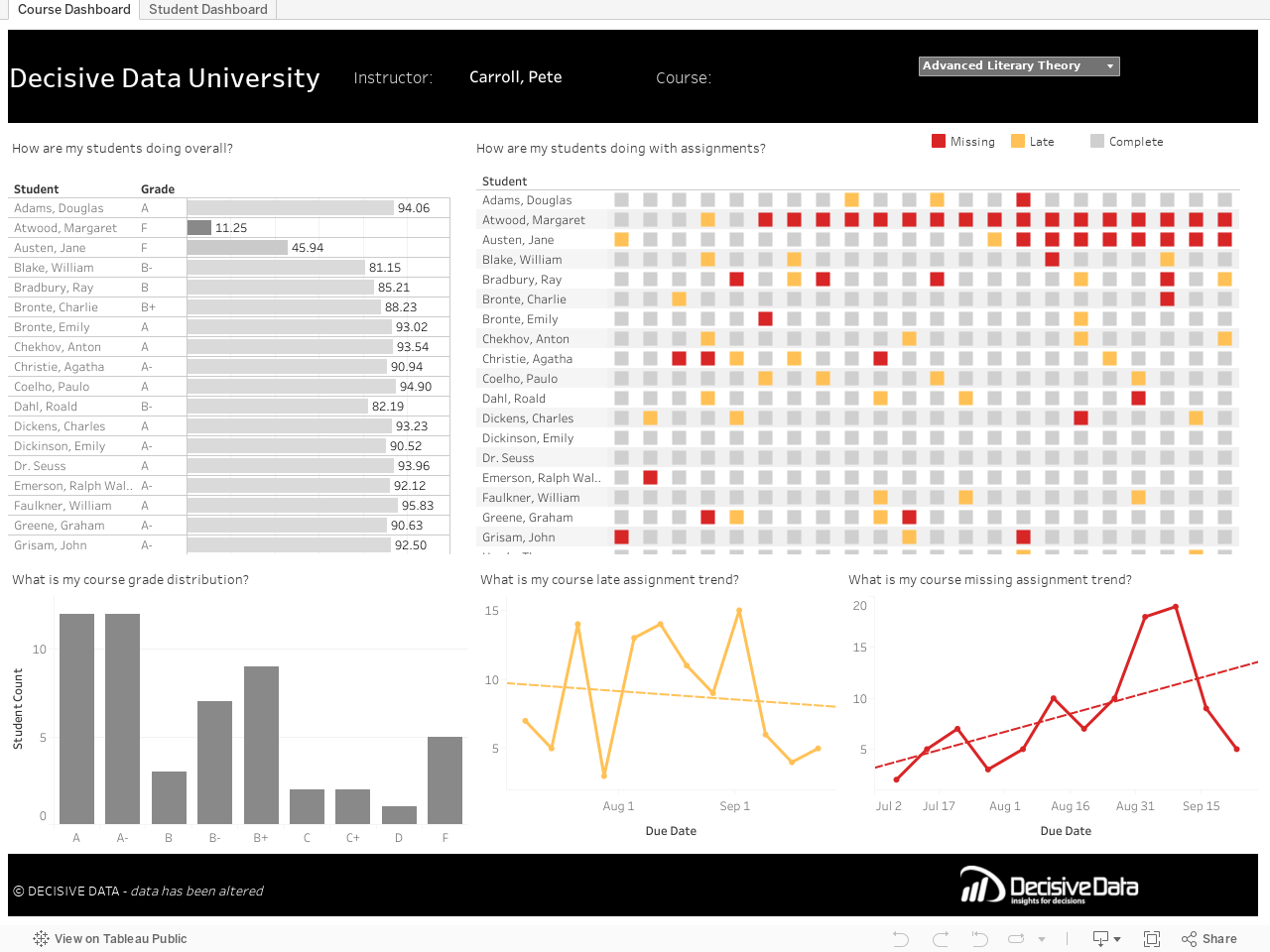Click the B bar in grade distribution chart

(169, 797)
